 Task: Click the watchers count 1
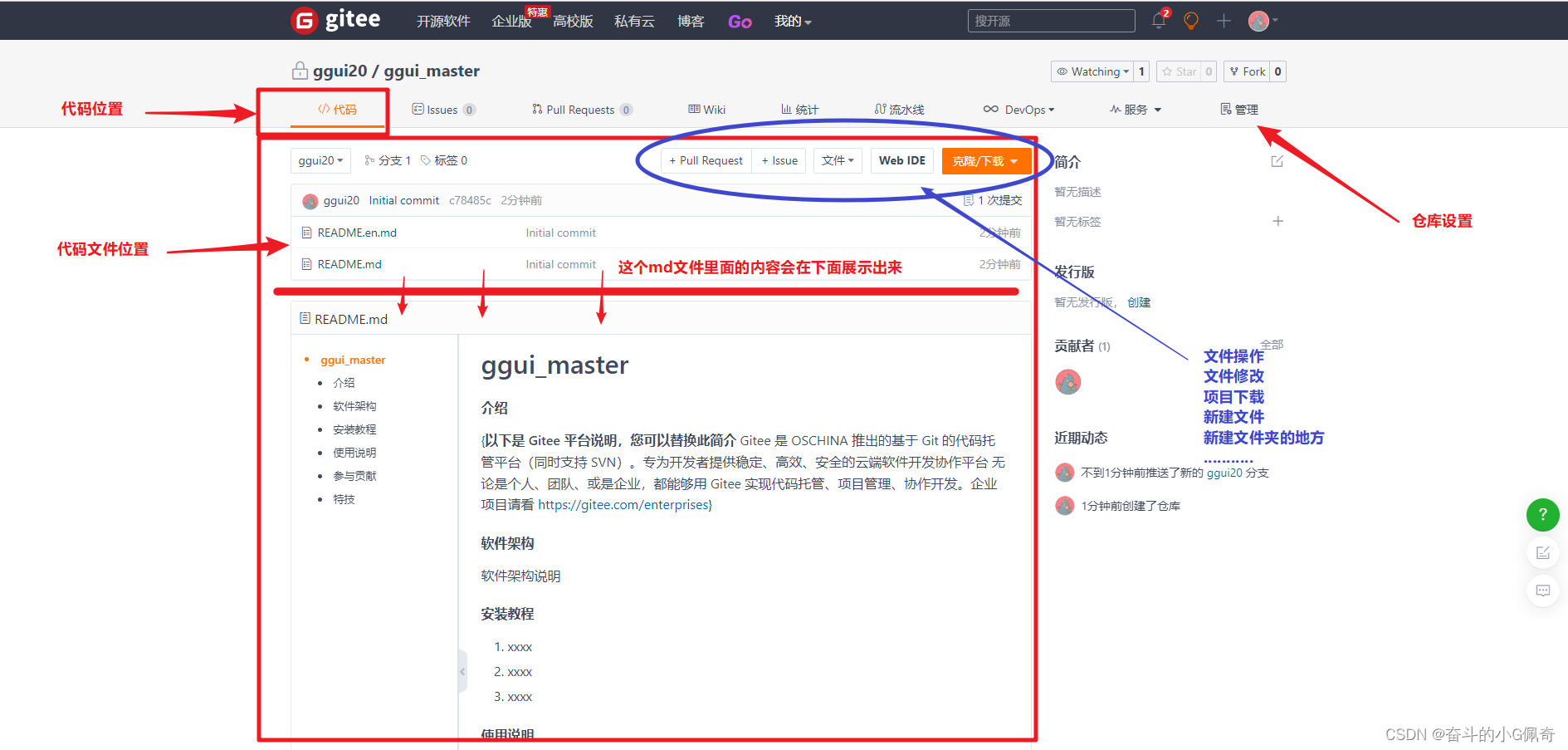click(1141, 71)
